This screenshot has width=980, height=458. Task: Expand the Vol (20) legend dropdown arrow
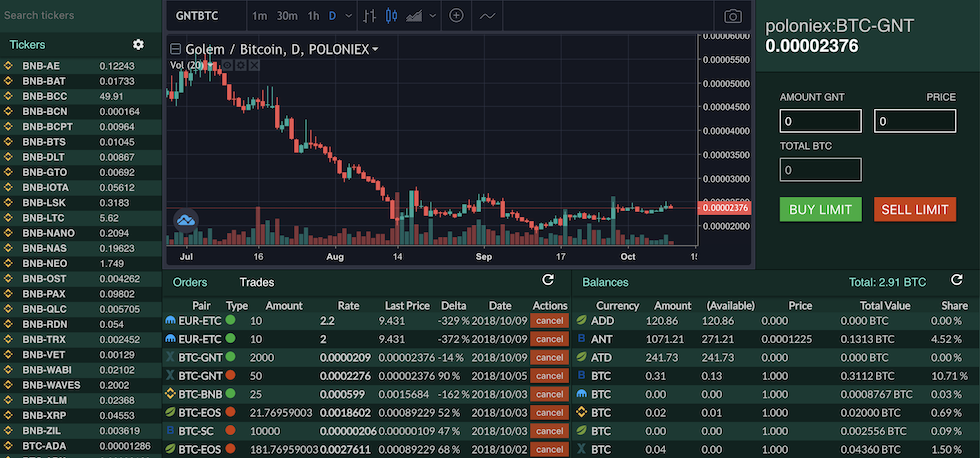point(211,65)
